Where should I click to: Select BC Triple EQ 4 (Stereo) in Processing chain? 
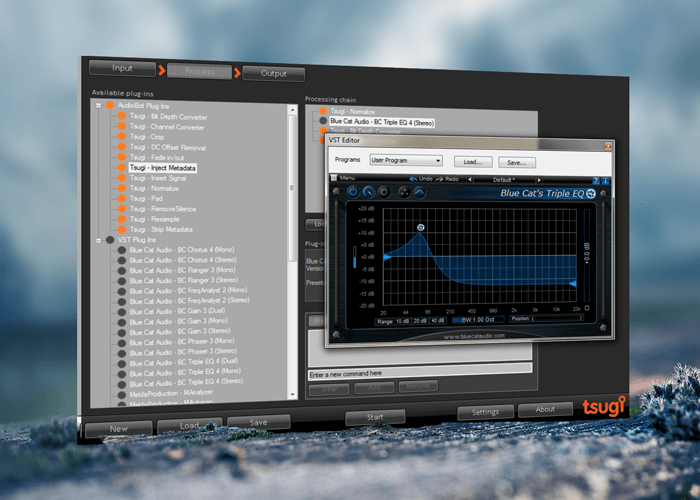click(x=382, y=122)
